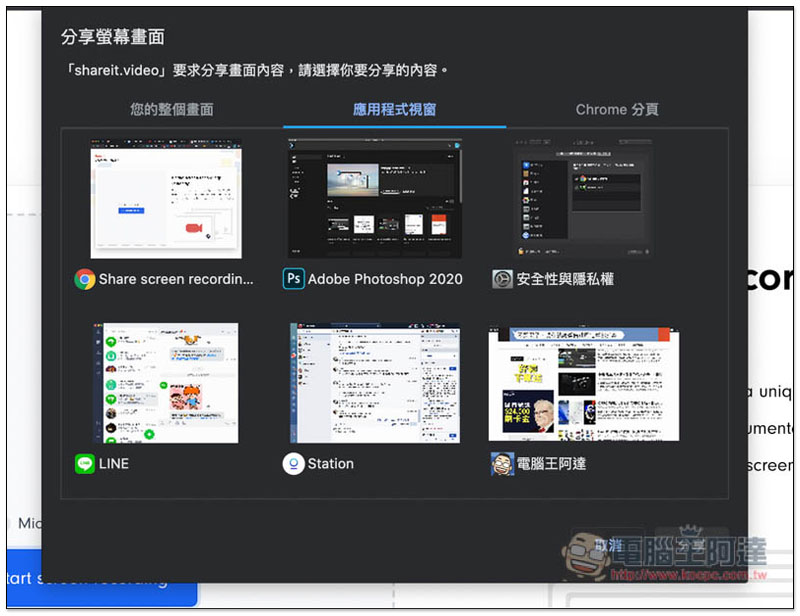The image size is (800, 616).
Task: Click the Photoshop Ps icon
Action: (x=294, y=279)
